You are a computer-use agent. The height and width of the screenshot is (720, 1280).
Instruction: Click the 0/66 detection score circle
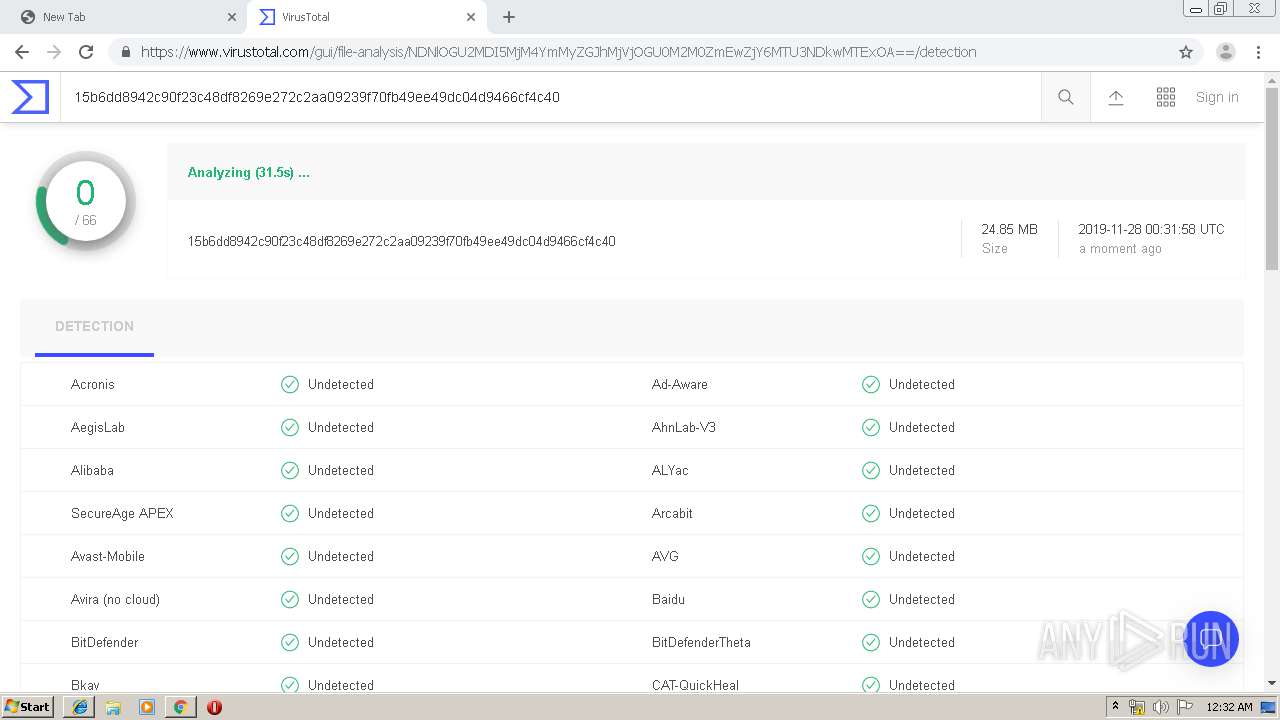coord(85,201)
